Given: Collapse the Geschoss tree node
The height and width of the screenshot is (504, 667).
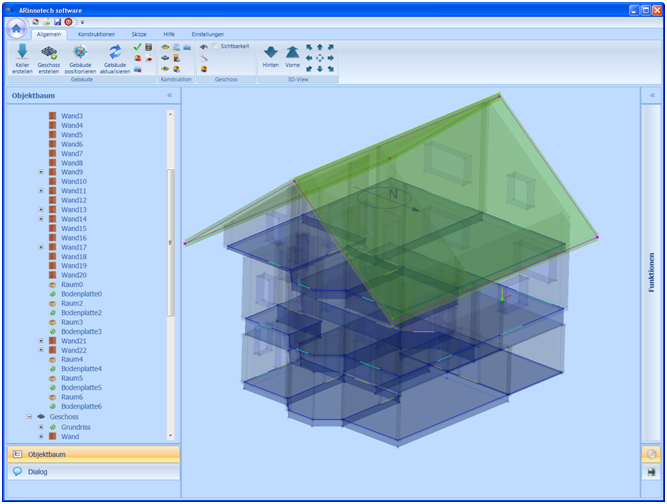Looking at the screenshot, I should [x=28, y=417].
